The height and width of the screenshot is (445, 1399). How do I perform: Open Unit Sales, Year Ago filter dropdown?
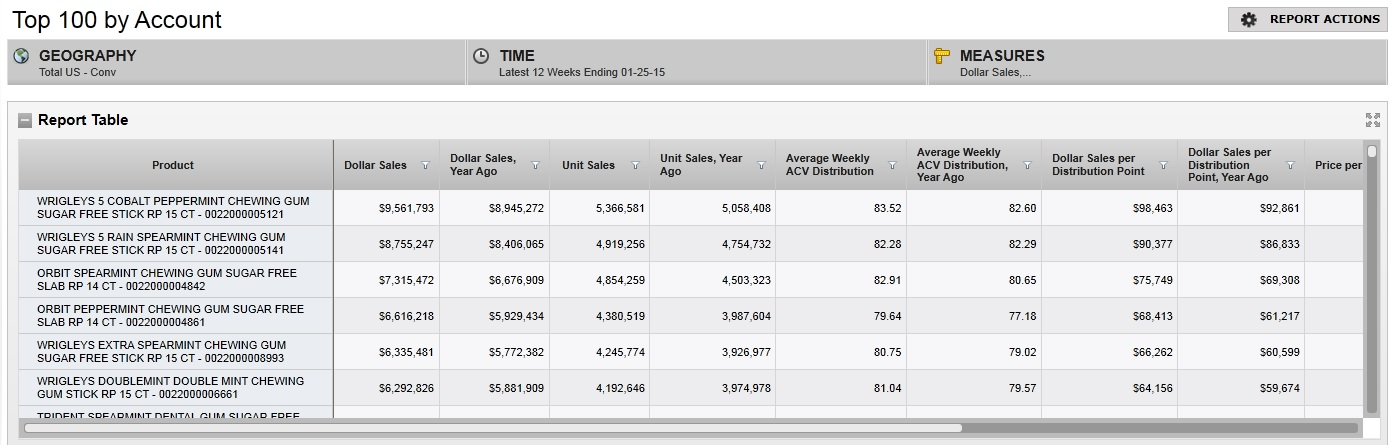tap(761, 166)
